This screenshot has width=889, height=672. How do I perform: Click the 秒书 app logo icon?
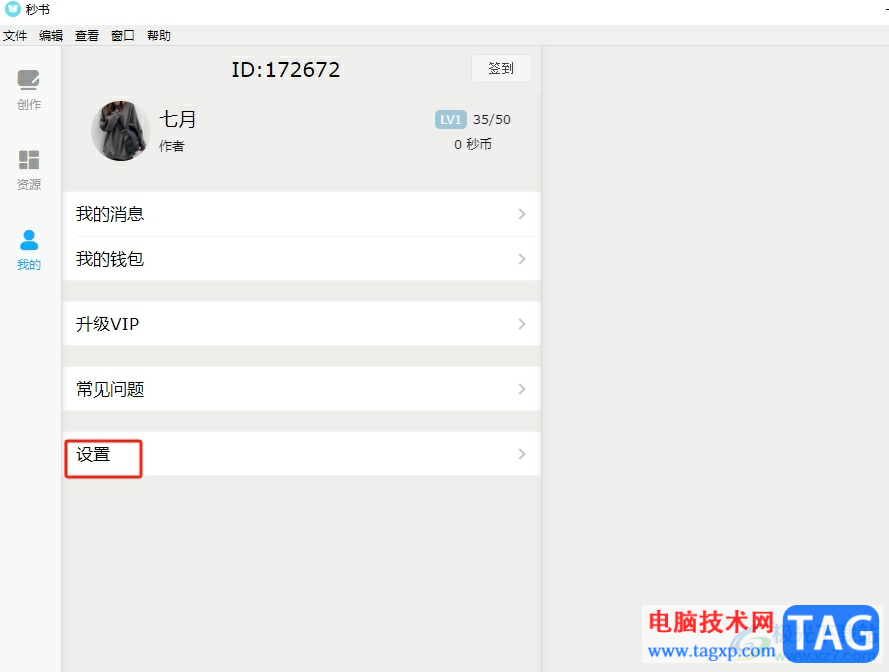pyautogui.click(x=12, y=9)
